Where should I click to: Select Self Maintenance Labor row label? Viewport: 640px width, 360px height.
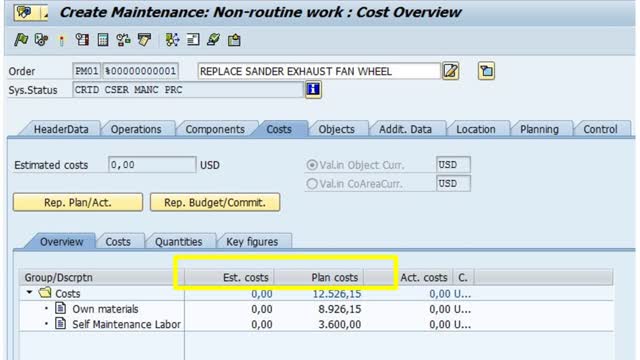[x=126, y=324]
